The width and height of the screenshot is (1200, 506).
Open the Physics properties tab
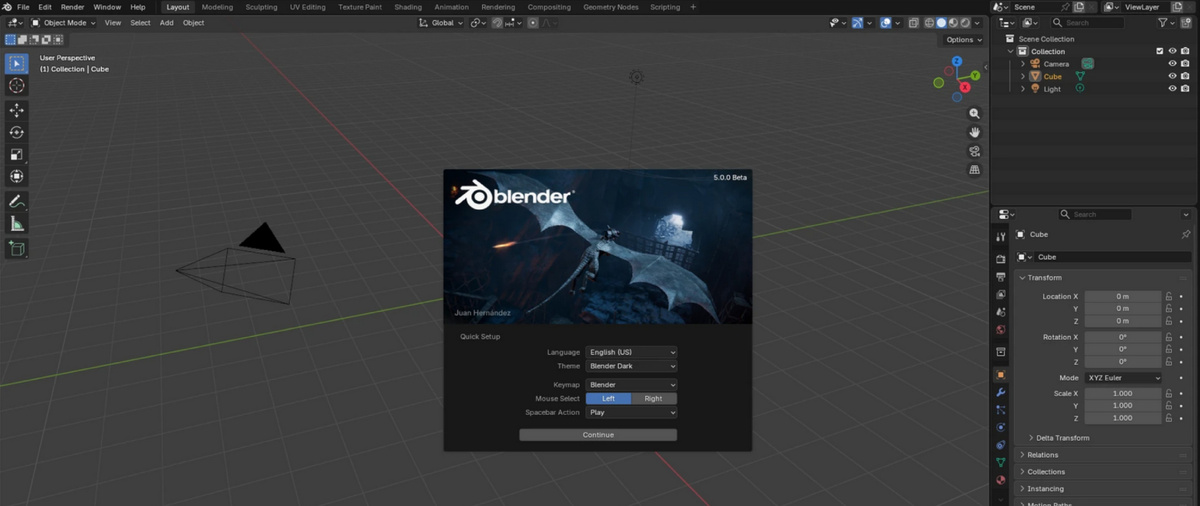tap(1001, 427)
